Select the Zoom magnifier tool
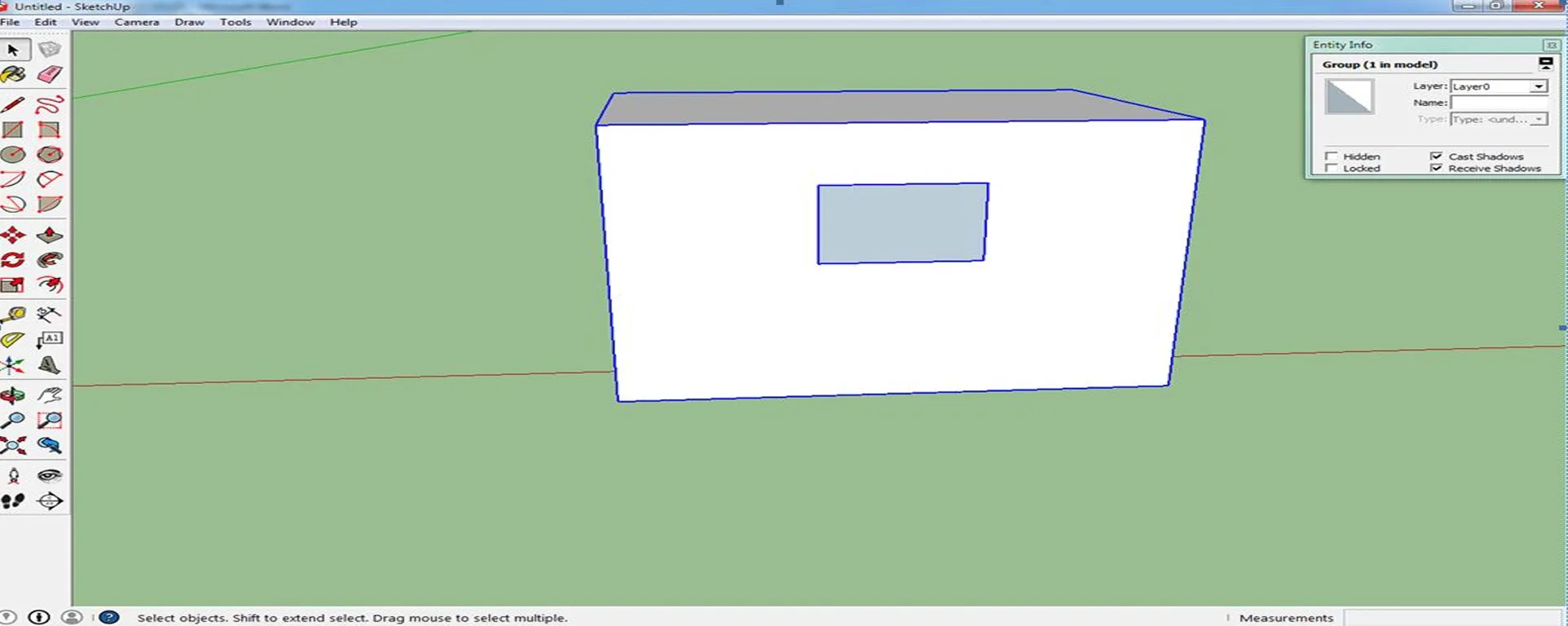This screenshot has width=1568, height=626. [x=14, y=421]
